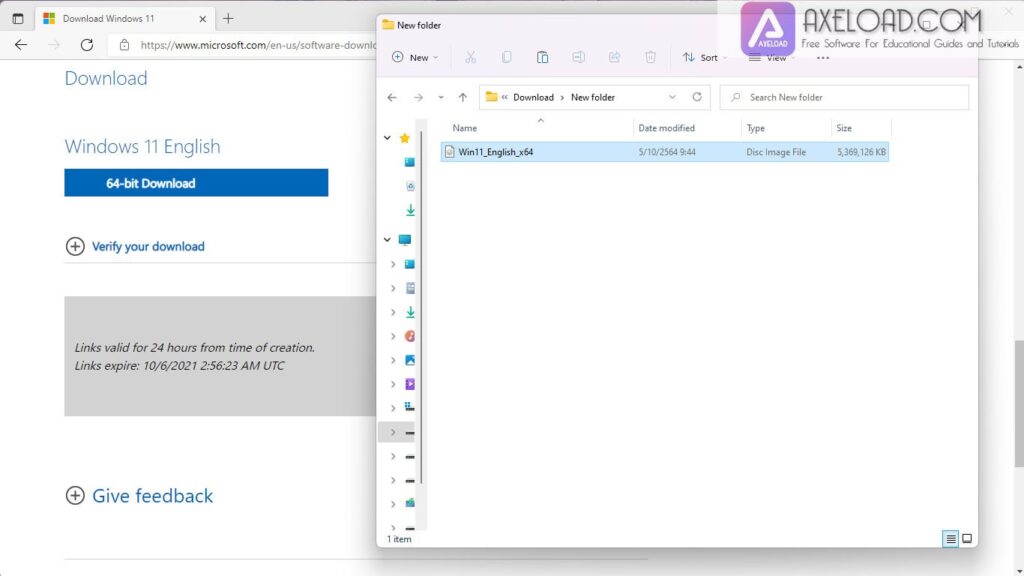Click the Disc Image File type cell
Screen dimensions: 1024x576
pos(776,152)
